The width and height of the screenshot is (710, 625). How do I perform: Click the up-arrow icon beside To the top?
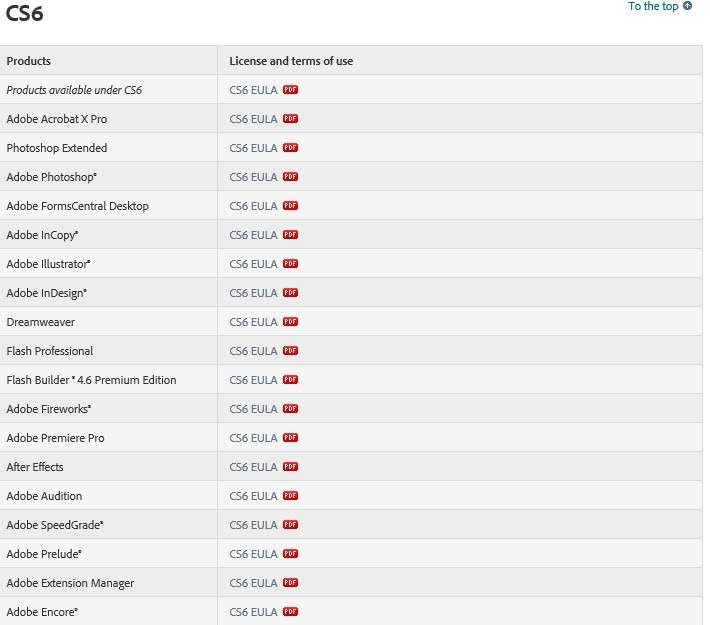(x=687, y=6)
